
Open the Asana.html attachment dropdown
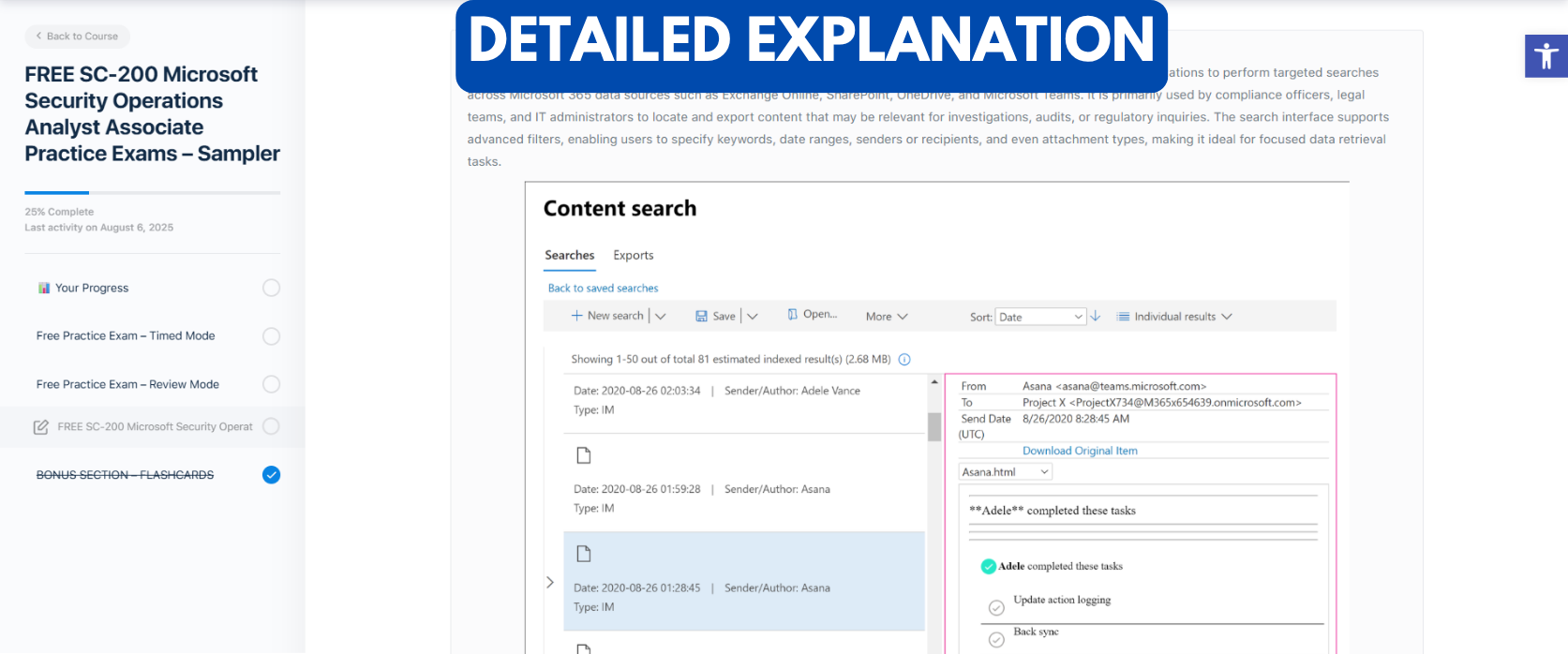coord(1005,472)
